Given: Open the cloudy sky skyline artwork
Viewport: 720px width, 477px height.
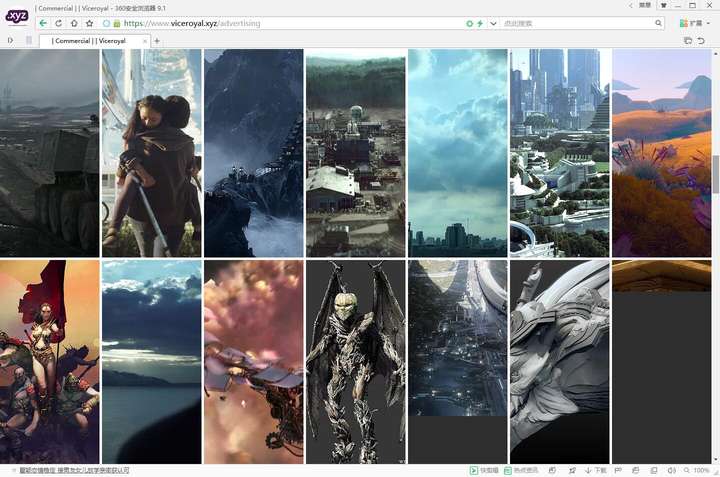Looking at the screenshot, I should 458,153.
